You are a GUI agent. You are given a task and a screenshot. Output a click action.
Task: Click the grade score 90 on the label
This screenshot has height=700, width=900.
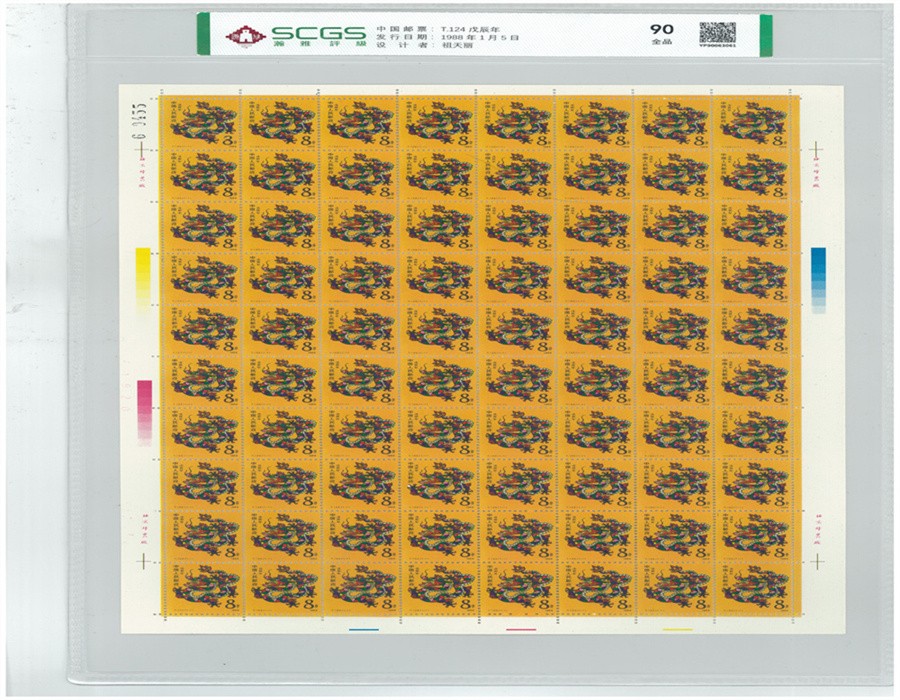tap(660, 29)
